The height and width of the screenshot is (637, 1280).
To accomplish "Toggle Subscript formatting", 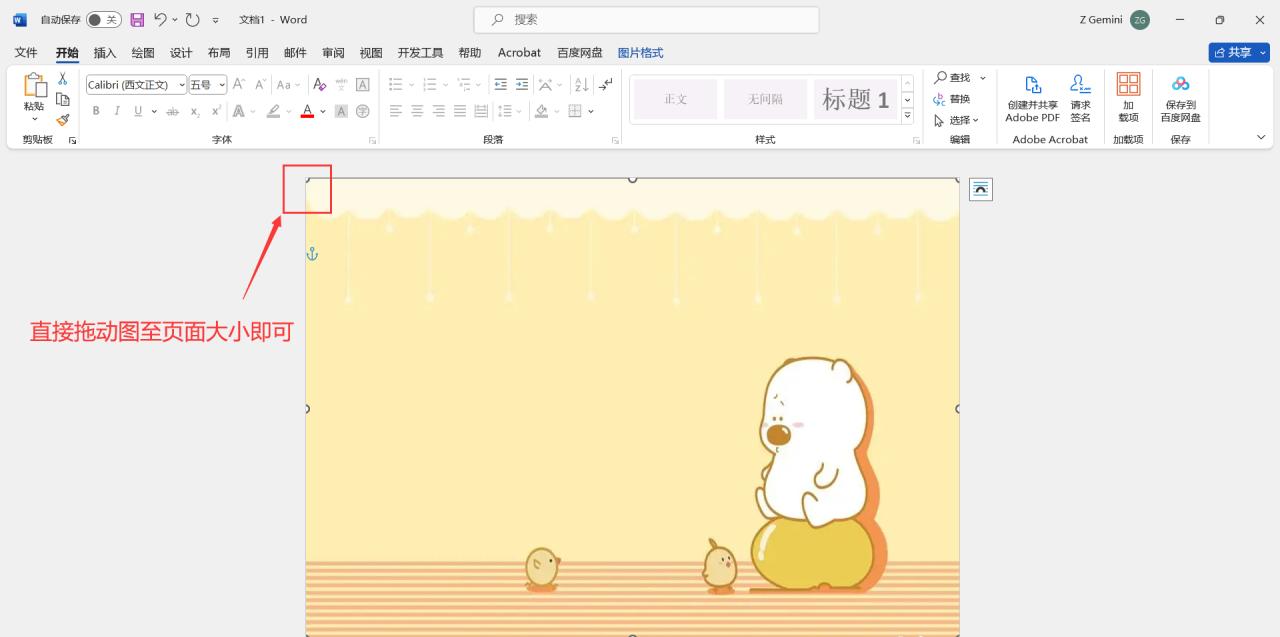I will (x=195, y=111).
